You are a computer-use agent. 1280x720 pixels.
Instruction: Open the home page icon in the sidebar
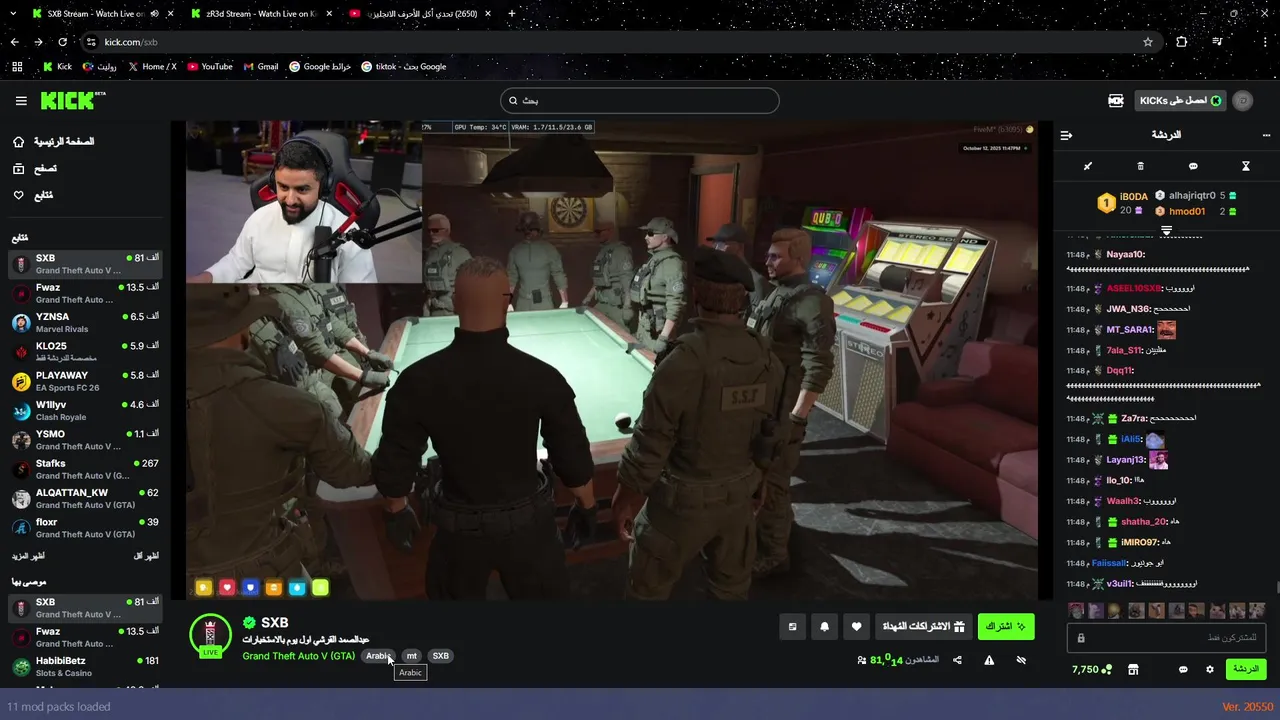pyautogui.click(x=19, y=142)
